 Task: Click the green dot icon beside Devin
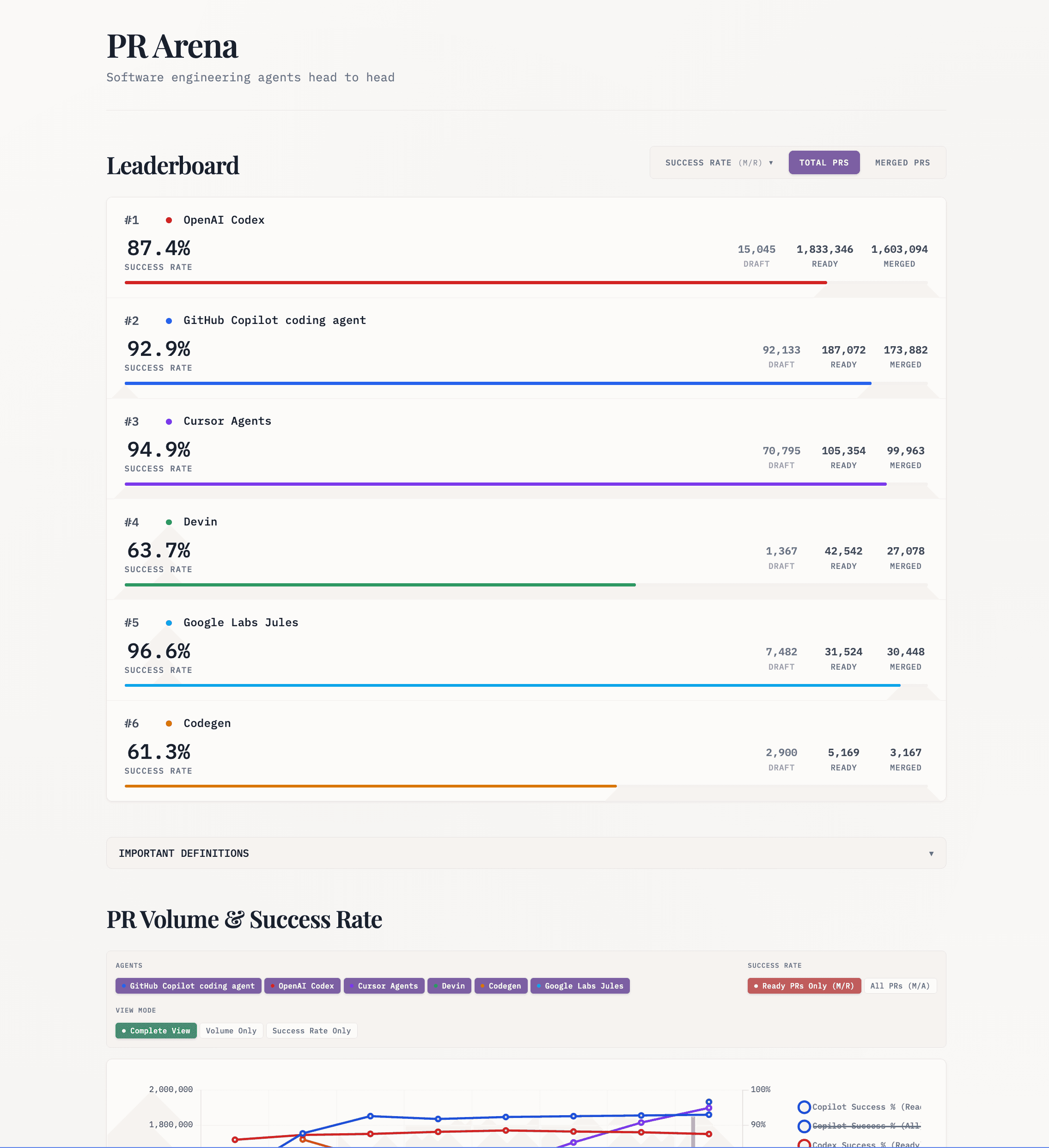pos(169,522)
